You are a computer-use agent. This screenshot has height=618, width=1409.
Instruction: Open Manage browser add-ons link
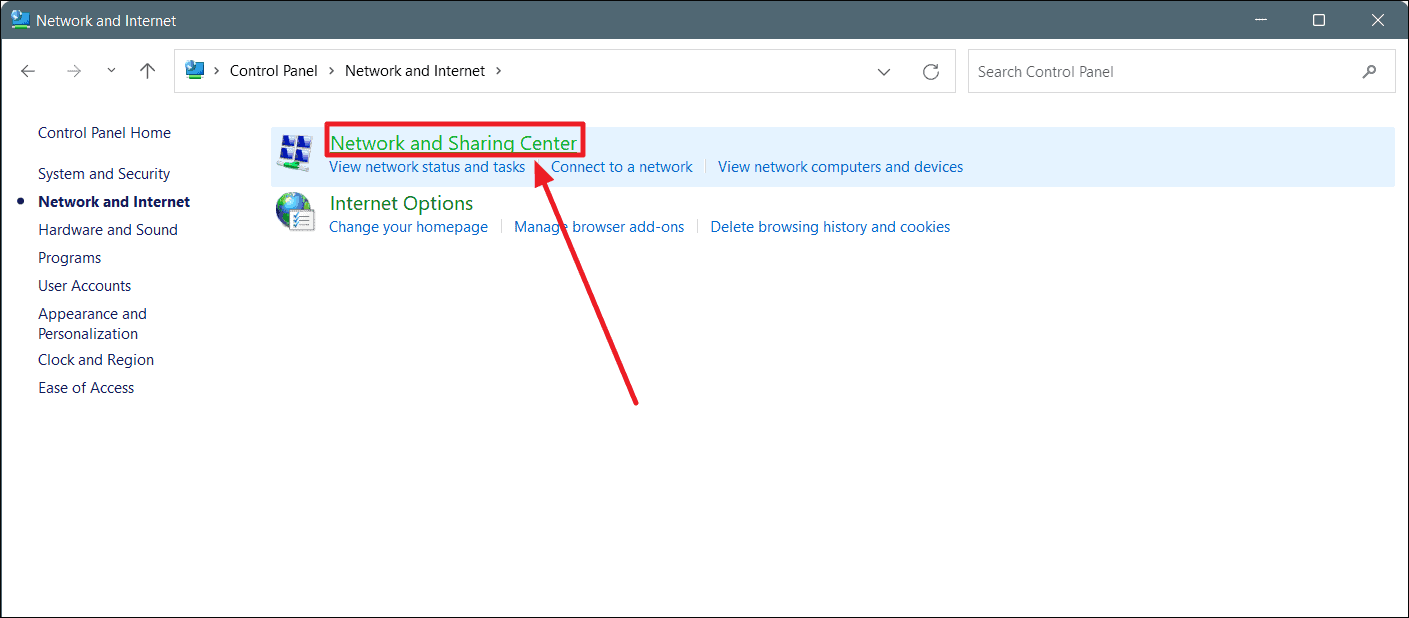[x=599, y=227]
